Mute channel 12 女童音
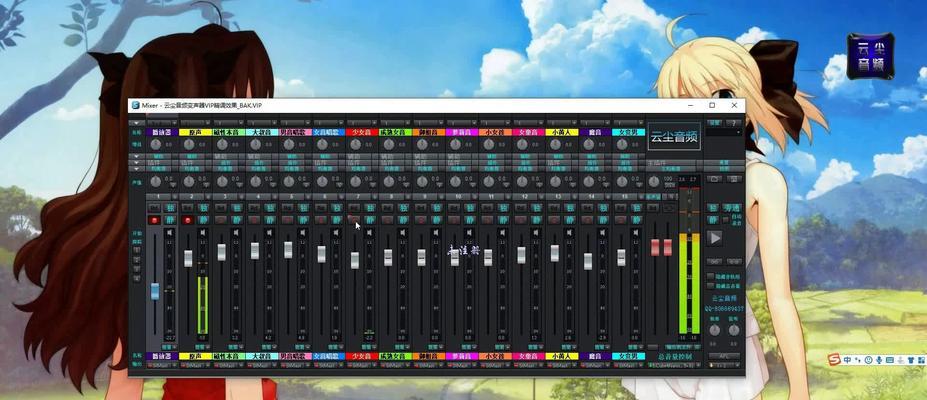Screen dimensions: 927x400 pyautogui.click(x=536, y=220)
